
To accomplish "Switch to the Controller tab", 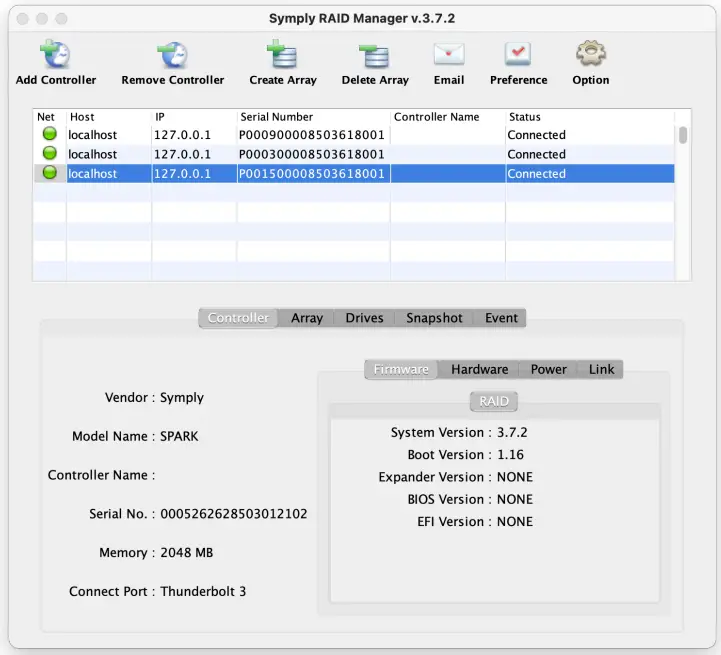I will coord(238,318).
